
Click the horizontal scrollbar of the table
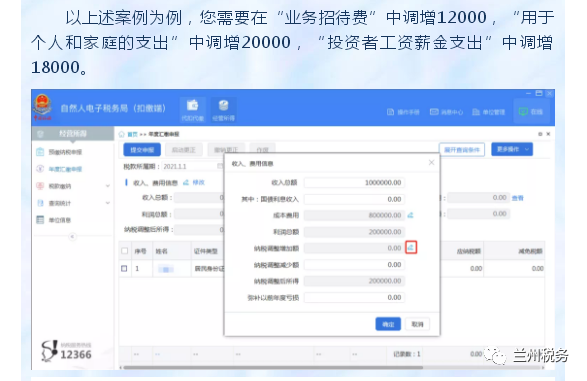point(273,368)
